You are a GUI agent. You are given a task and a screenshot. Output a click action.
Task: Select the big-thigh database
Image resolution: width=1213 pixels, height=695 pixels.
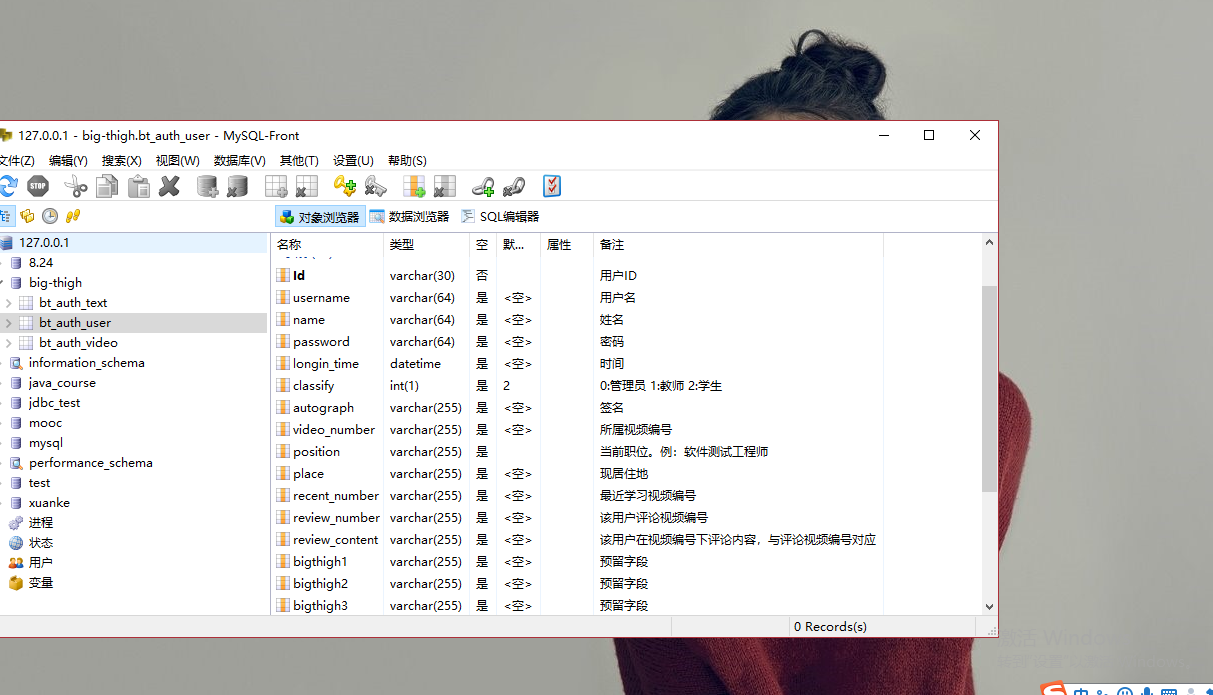coord(55,283)
